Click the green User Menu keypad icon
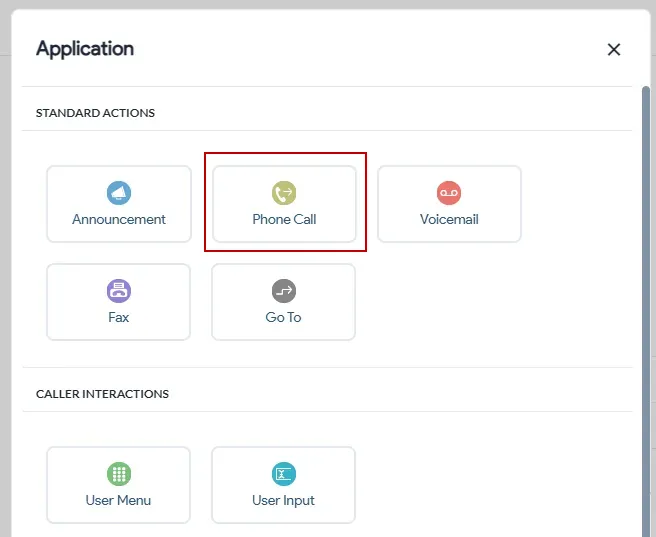This screenshot has height=537, width=656. 119,474
